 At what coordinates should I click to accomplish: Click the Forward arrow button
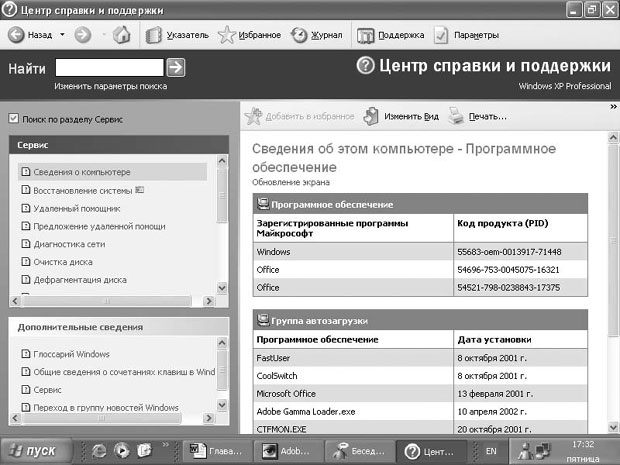83,35
